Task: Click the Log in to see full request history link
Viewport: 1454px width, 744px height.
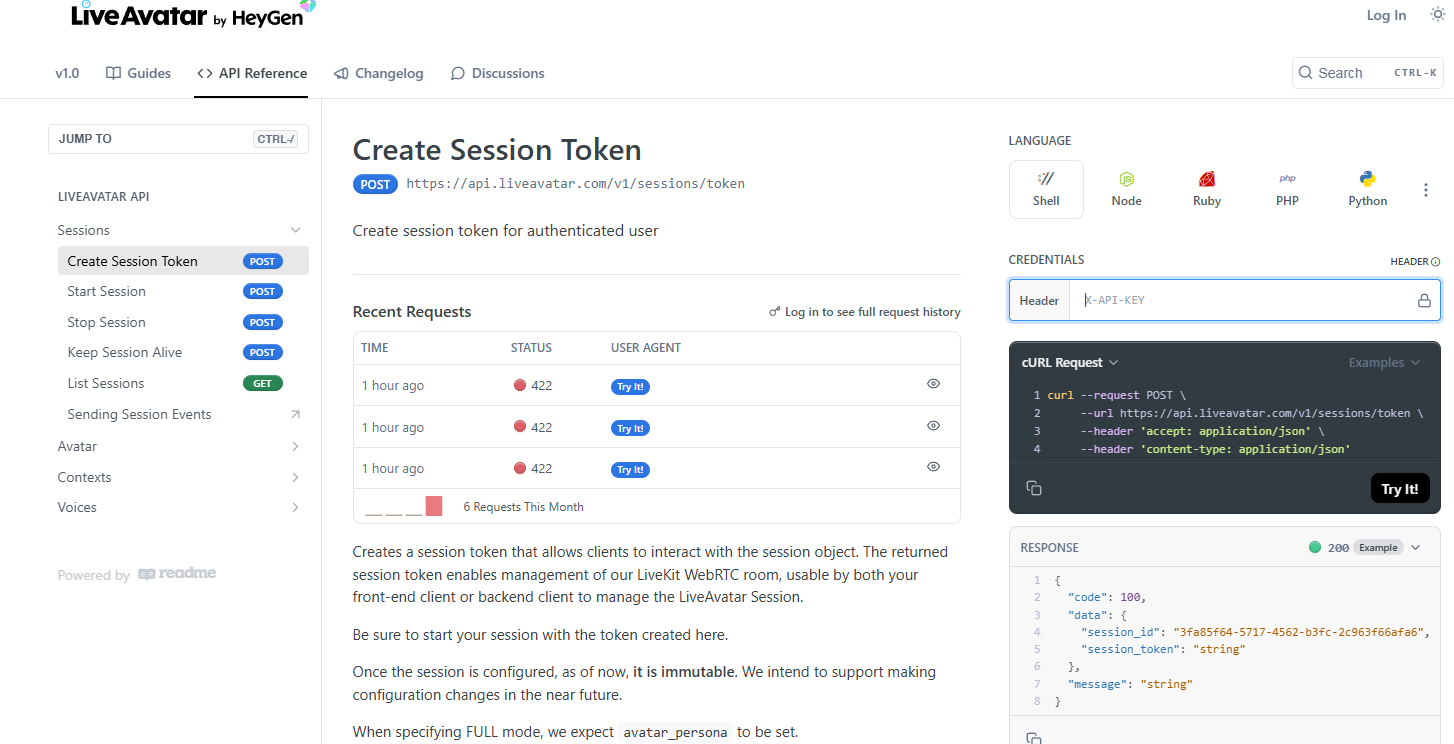Action: coord(864,312)
